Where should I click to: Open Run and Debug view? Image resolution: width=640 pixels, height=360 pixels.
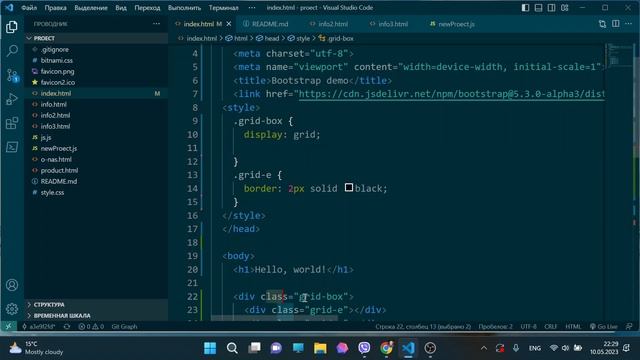tap(12, 99)
